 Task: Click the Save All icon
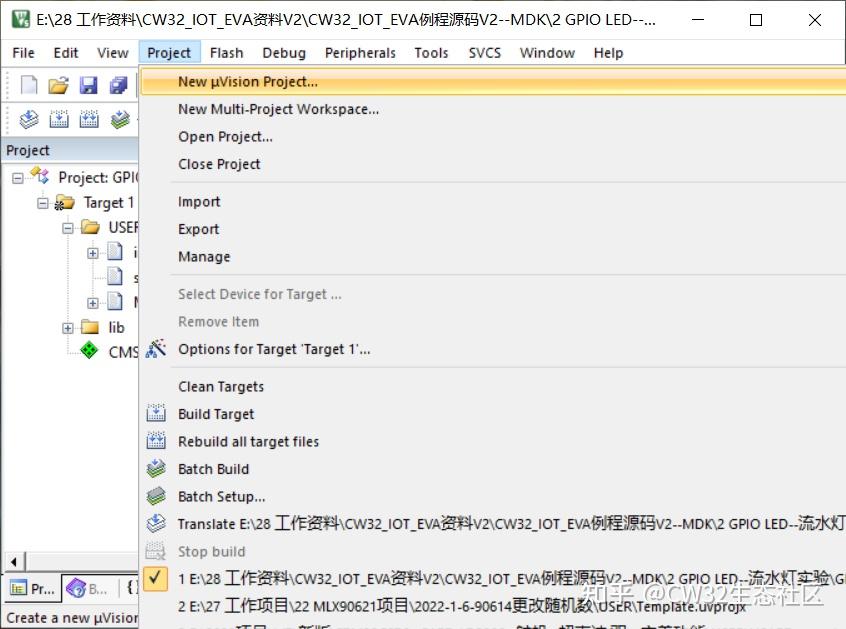point(118,85)
